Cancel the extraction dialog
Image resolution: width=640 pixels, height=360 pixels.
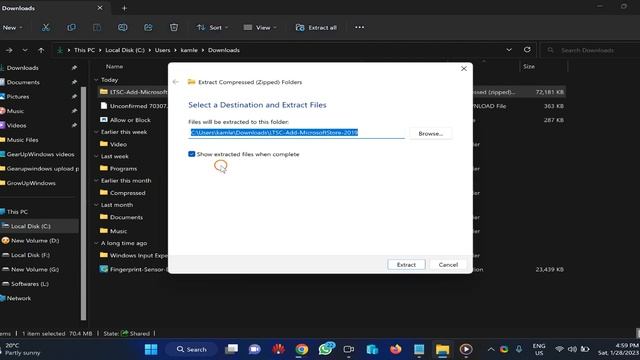448,264
